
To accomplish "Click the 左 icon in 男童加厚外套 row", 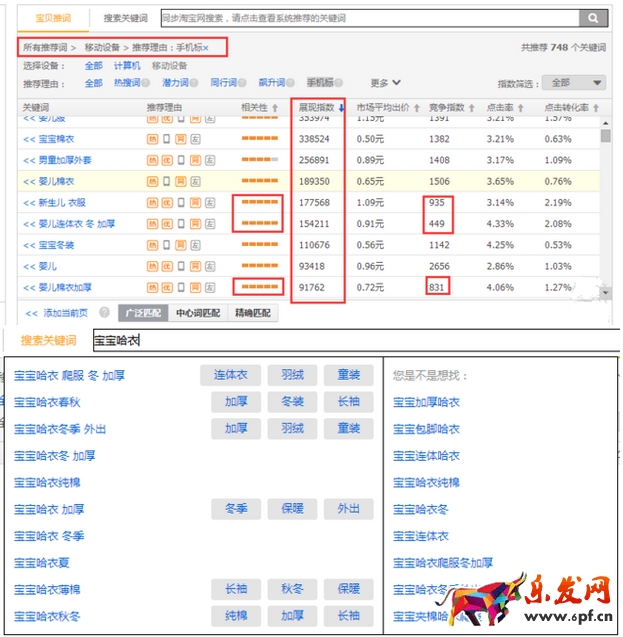I will tap(210, 160).
